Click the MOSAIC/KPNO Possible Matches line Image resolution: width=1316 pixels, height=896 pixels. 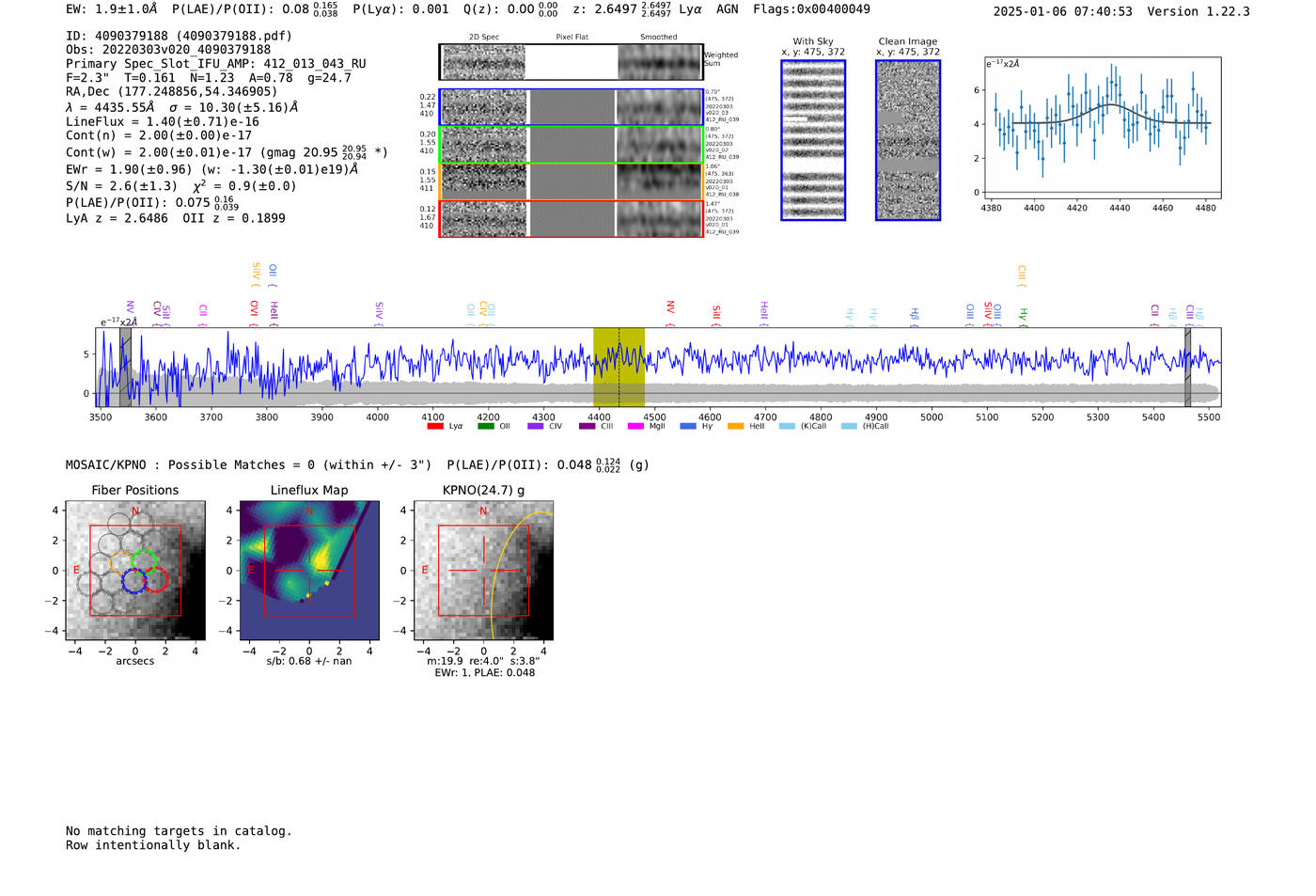click(x=357, y=464)
